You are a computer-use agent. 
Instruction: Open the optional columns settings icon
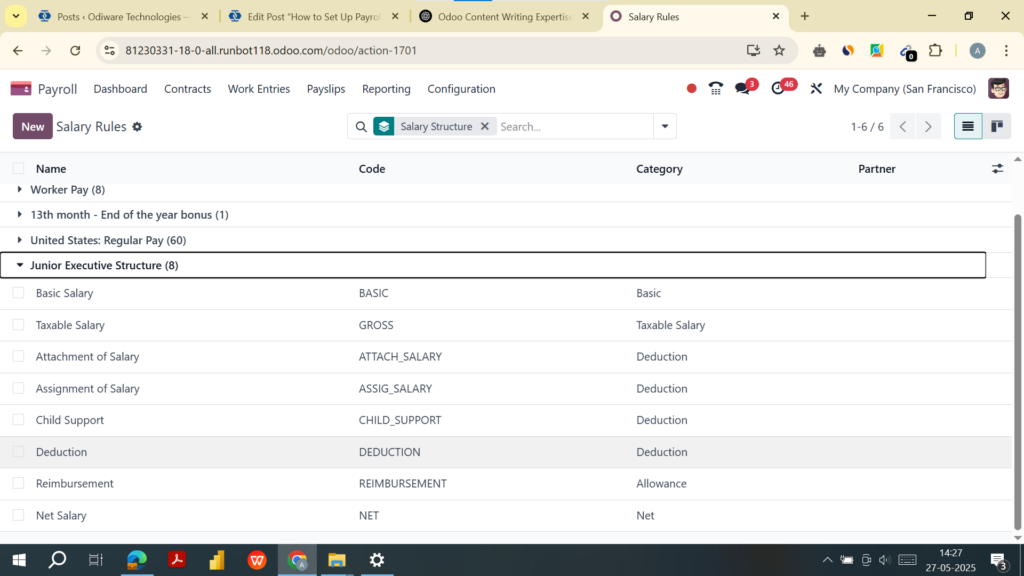click(997, 169)
